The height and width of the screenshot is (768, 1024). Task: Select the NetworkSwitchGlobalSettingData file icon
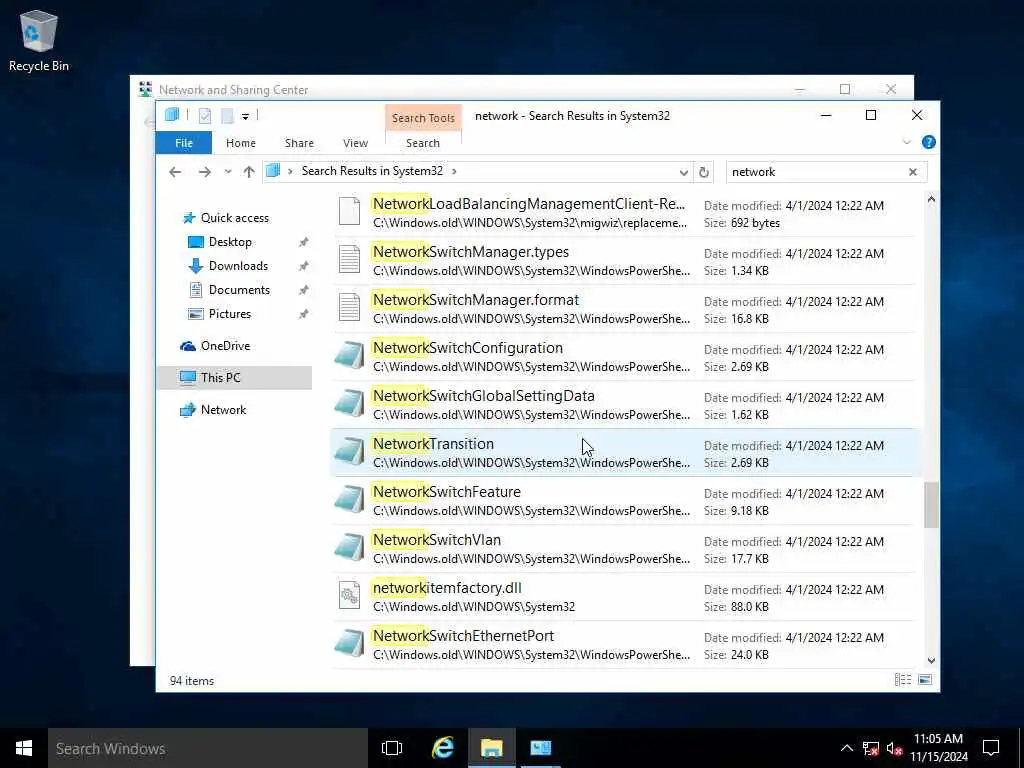349,404
